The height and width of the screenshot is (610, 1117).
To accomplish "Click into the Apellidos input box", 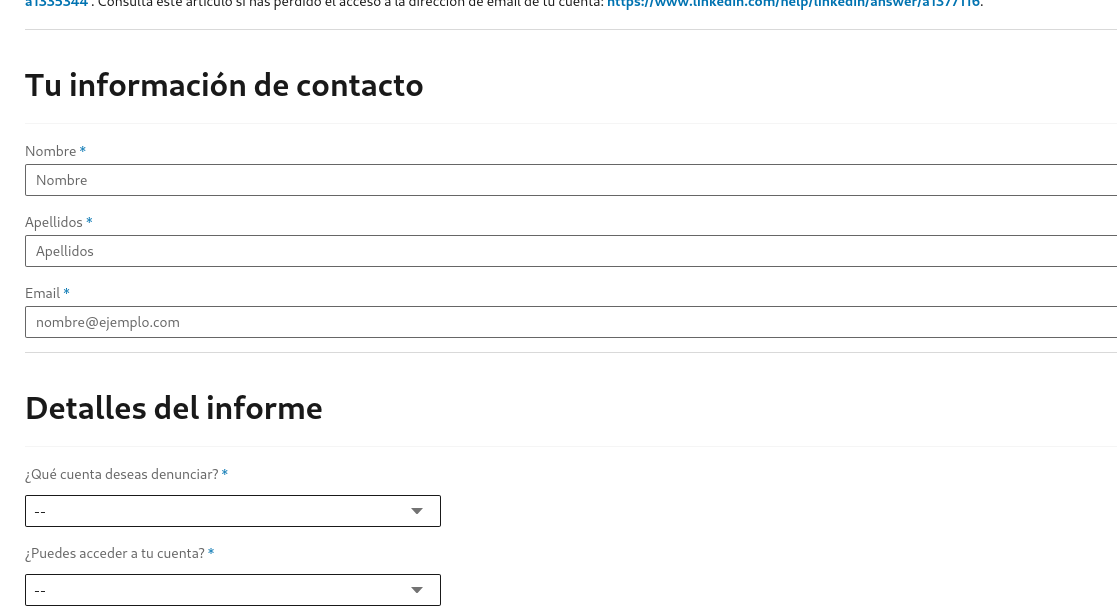I will tap(570, 251).
